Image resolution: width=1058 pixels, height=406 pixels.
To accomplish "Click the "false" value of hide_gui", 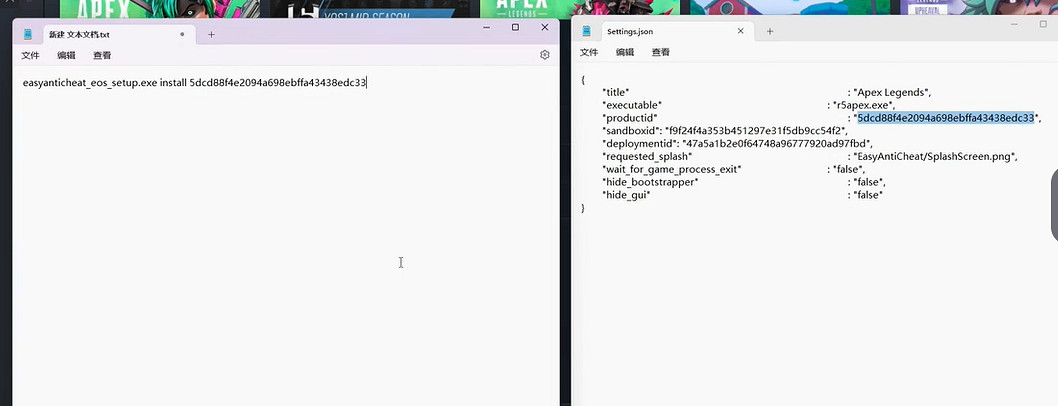I will tap(868, 195).
